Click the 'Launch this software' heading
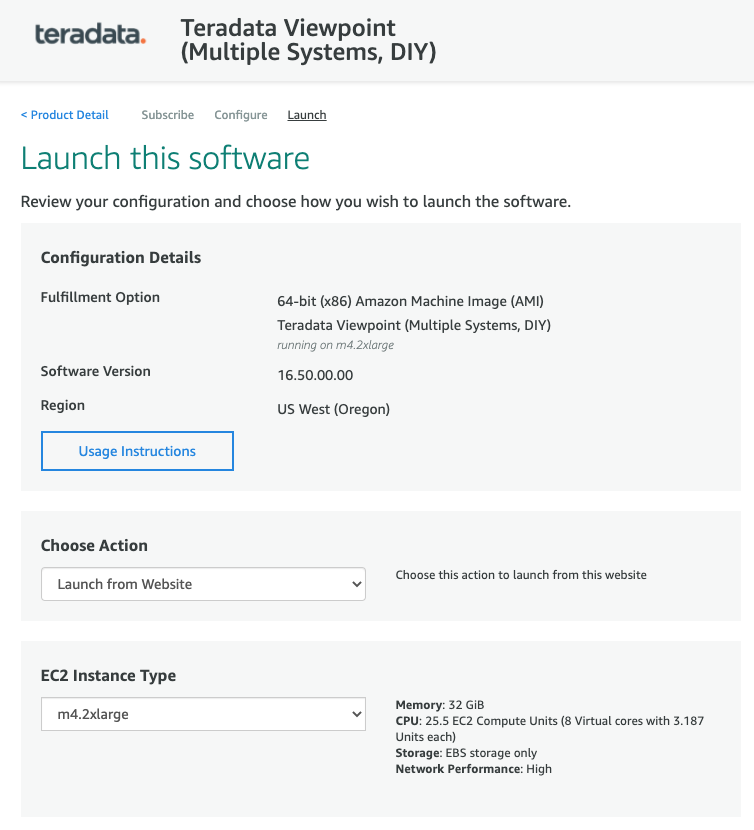754x830 pixels. click(165, 159)
